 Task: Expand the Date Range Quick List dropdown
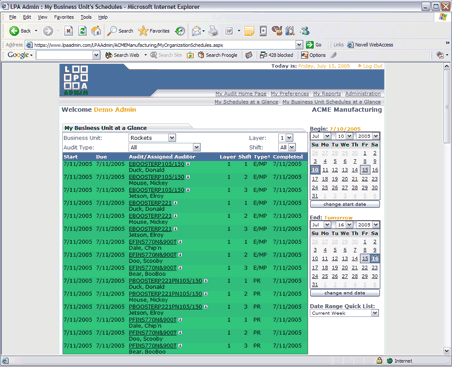click(x=375, y=313)
